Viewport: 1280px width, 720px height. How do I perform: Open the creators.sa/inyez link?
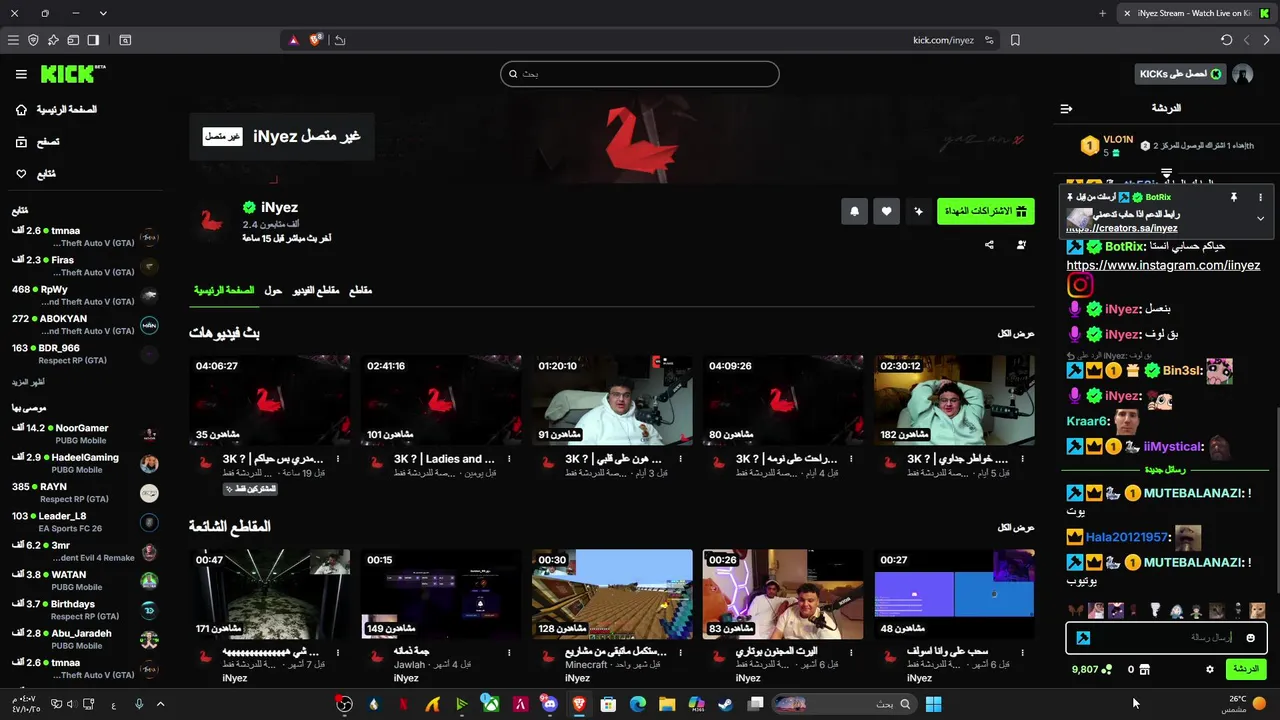click(x=1122, y=229)
